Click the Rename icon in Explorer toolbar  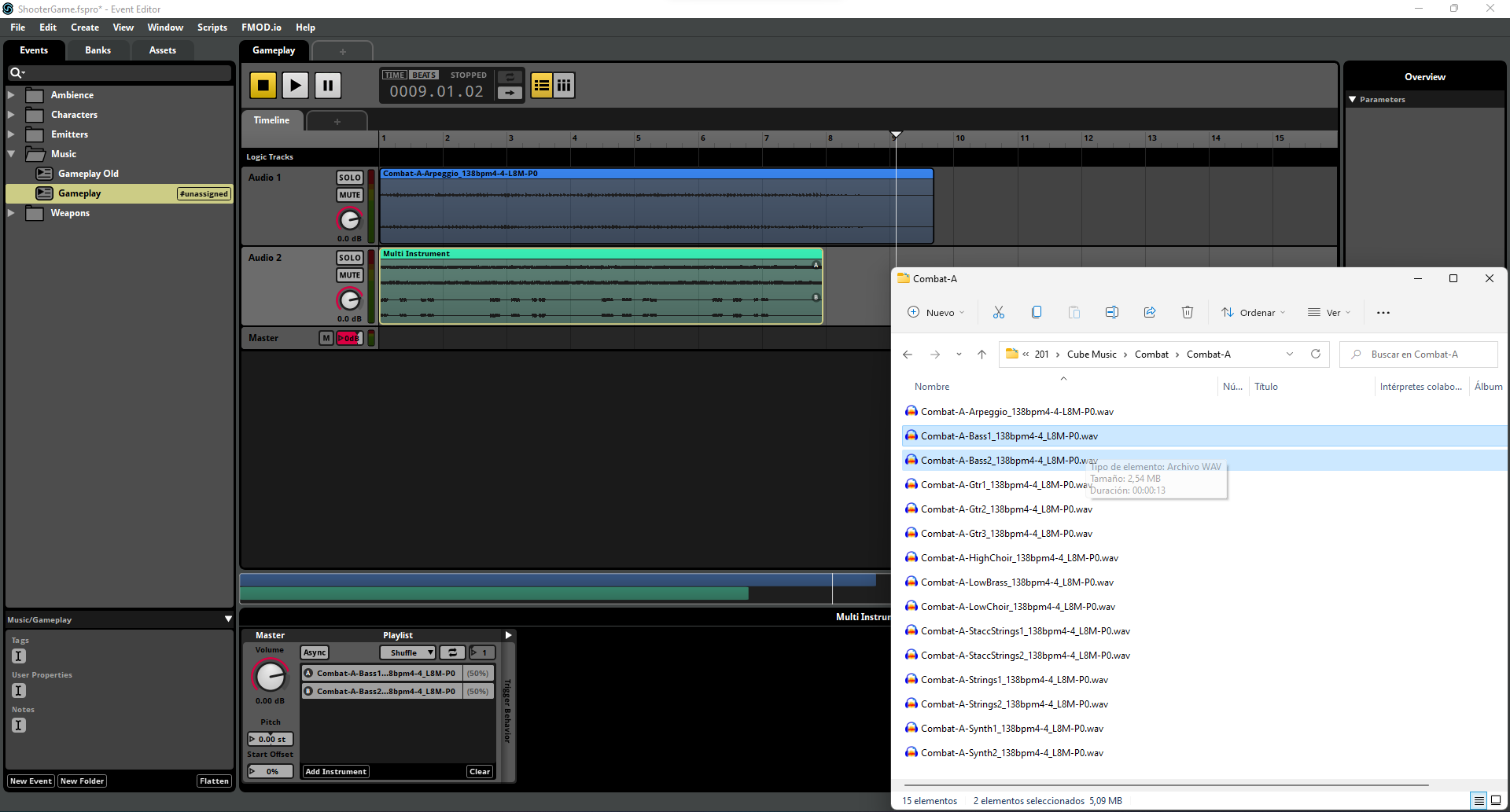pos(1112,313)
